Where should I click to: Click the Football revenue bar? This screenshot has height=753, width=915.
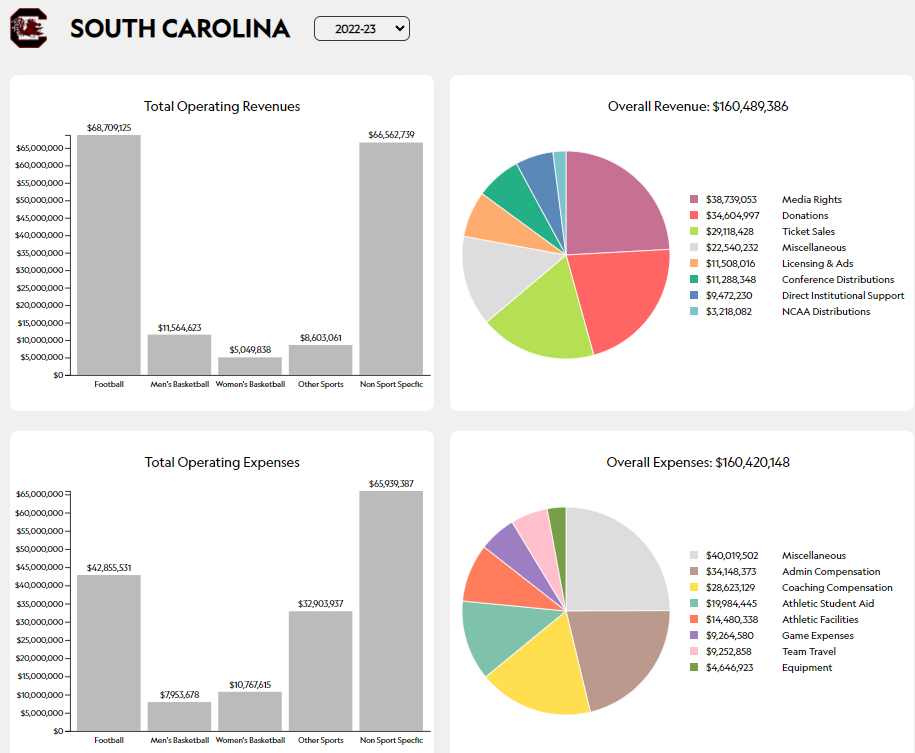(109, 255)
